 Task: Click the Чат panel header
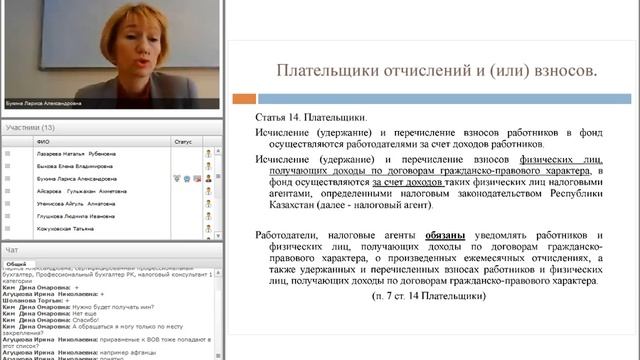(x=112, y=250)
